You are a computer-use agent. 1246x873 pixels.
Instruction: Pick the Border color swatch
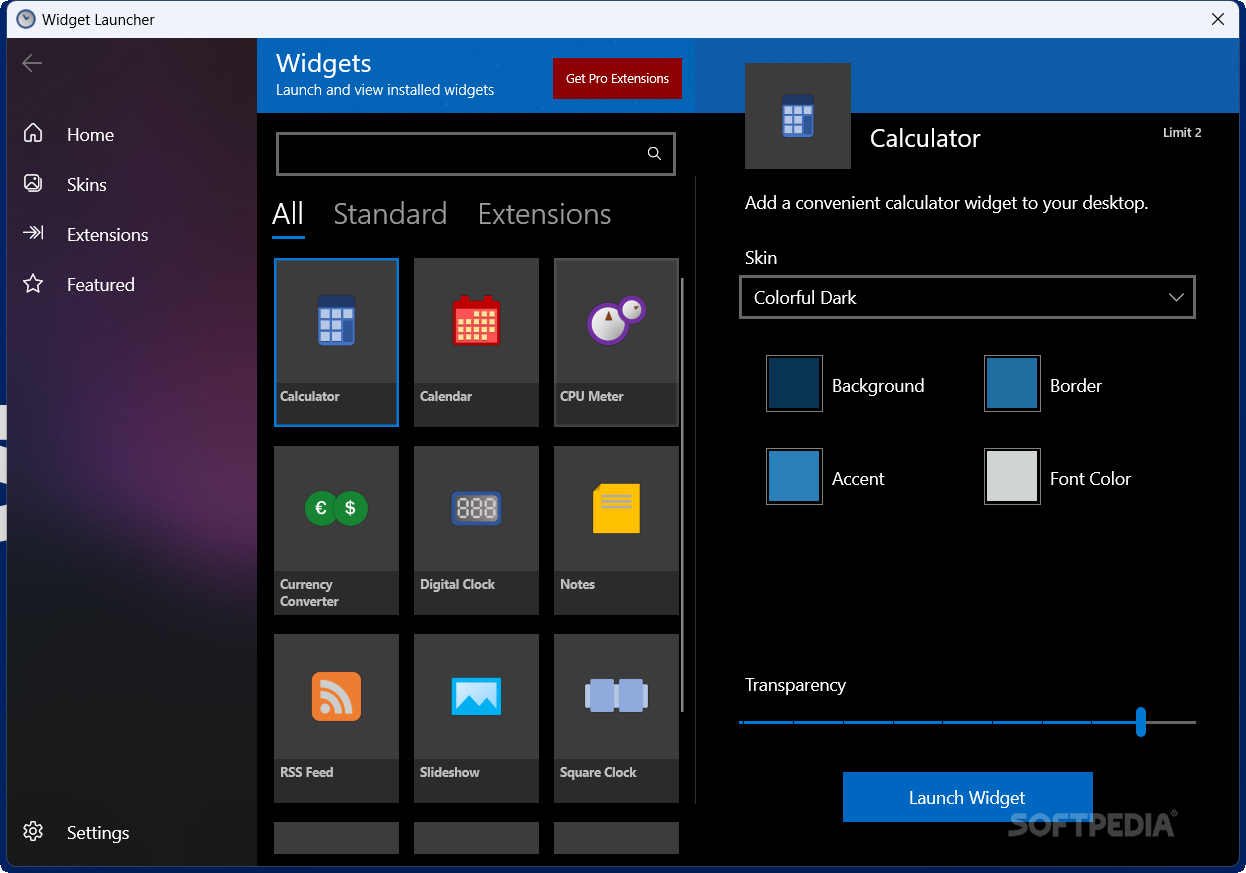(x=1012, y=384)
